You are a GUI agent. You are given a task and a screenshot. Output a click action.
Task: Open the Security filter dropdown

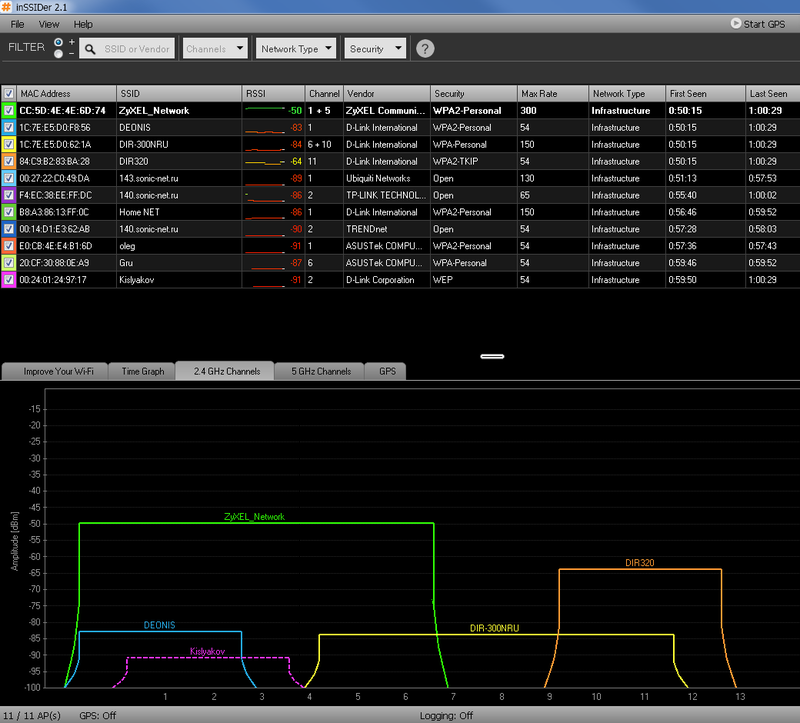point(375,48)
